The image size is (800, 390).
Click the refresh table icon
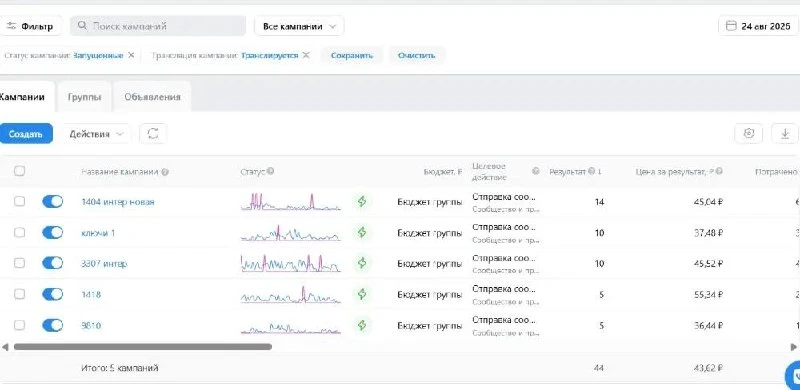[153, 134]
